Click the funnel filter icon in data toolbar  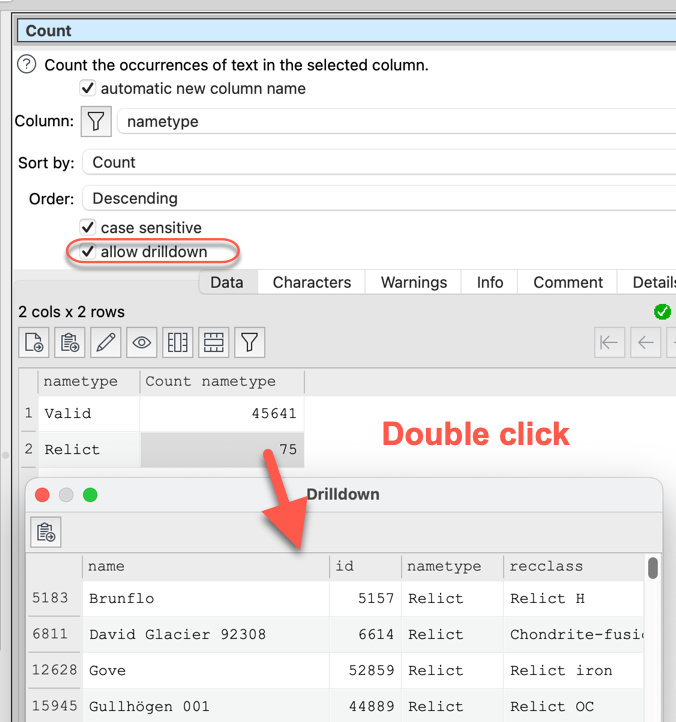[x=250, y=343]
